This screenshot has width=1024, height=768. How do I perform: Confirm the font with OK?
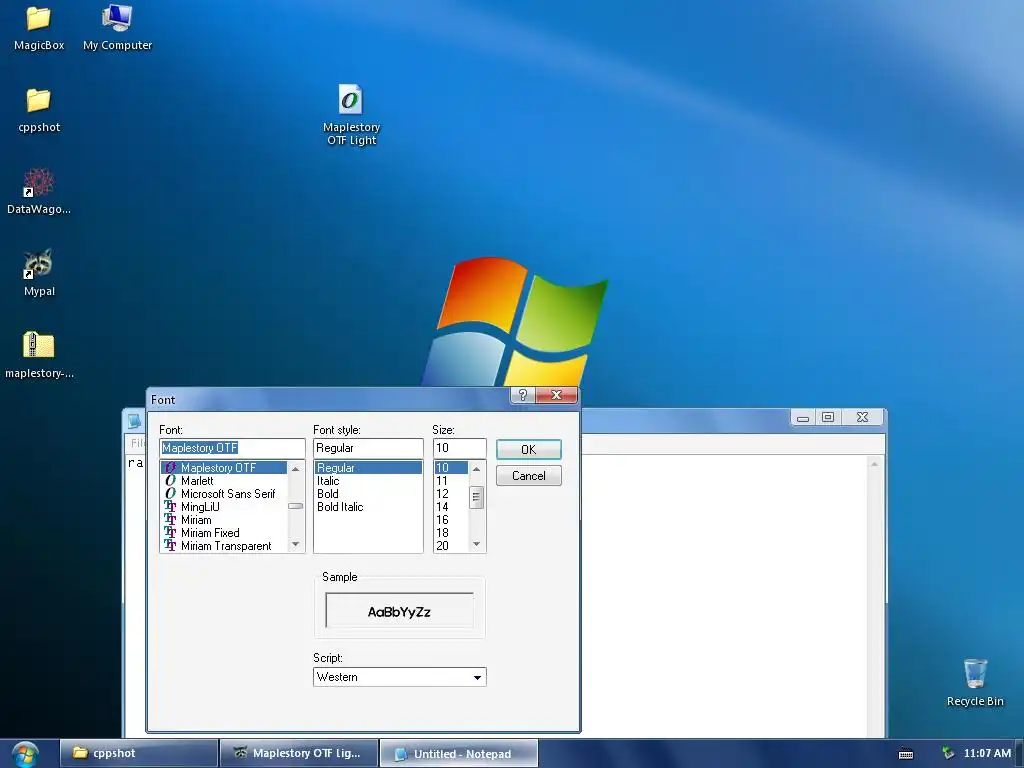tap(528, 449)
